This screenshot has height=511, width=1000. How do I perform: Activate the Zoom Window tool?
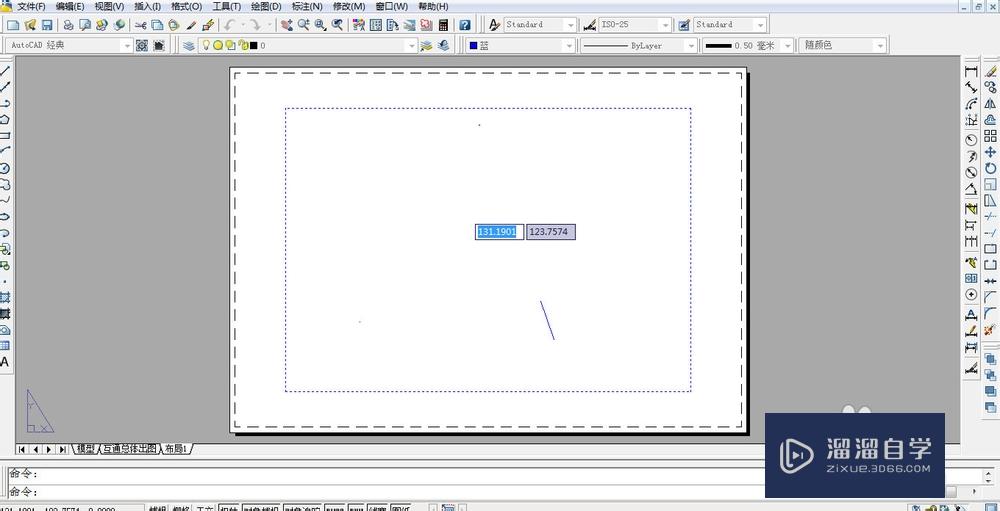point(320,25)
